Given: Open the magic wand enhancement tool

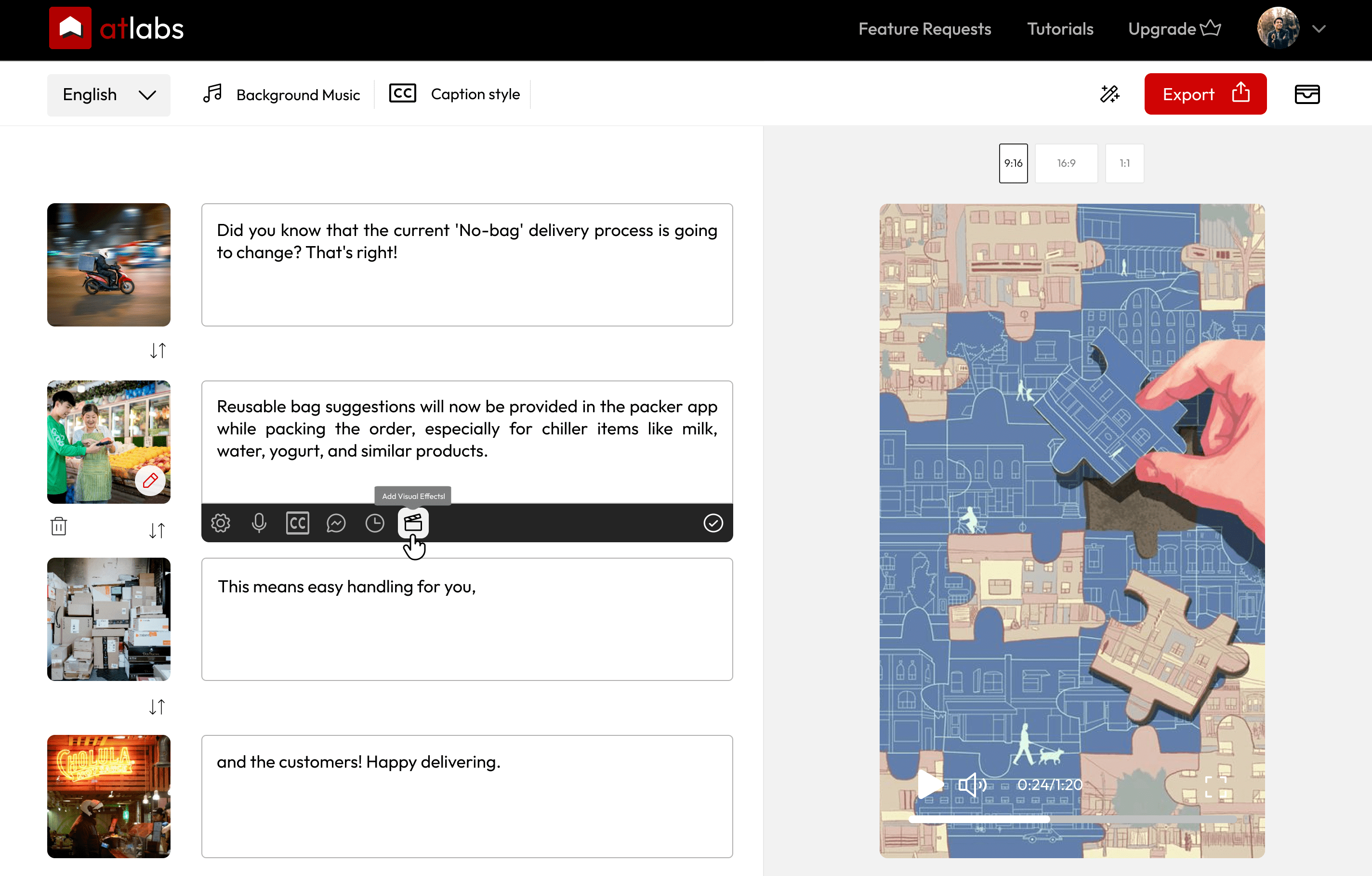Looking at the screenshot, I should (x=1110, y=94).
